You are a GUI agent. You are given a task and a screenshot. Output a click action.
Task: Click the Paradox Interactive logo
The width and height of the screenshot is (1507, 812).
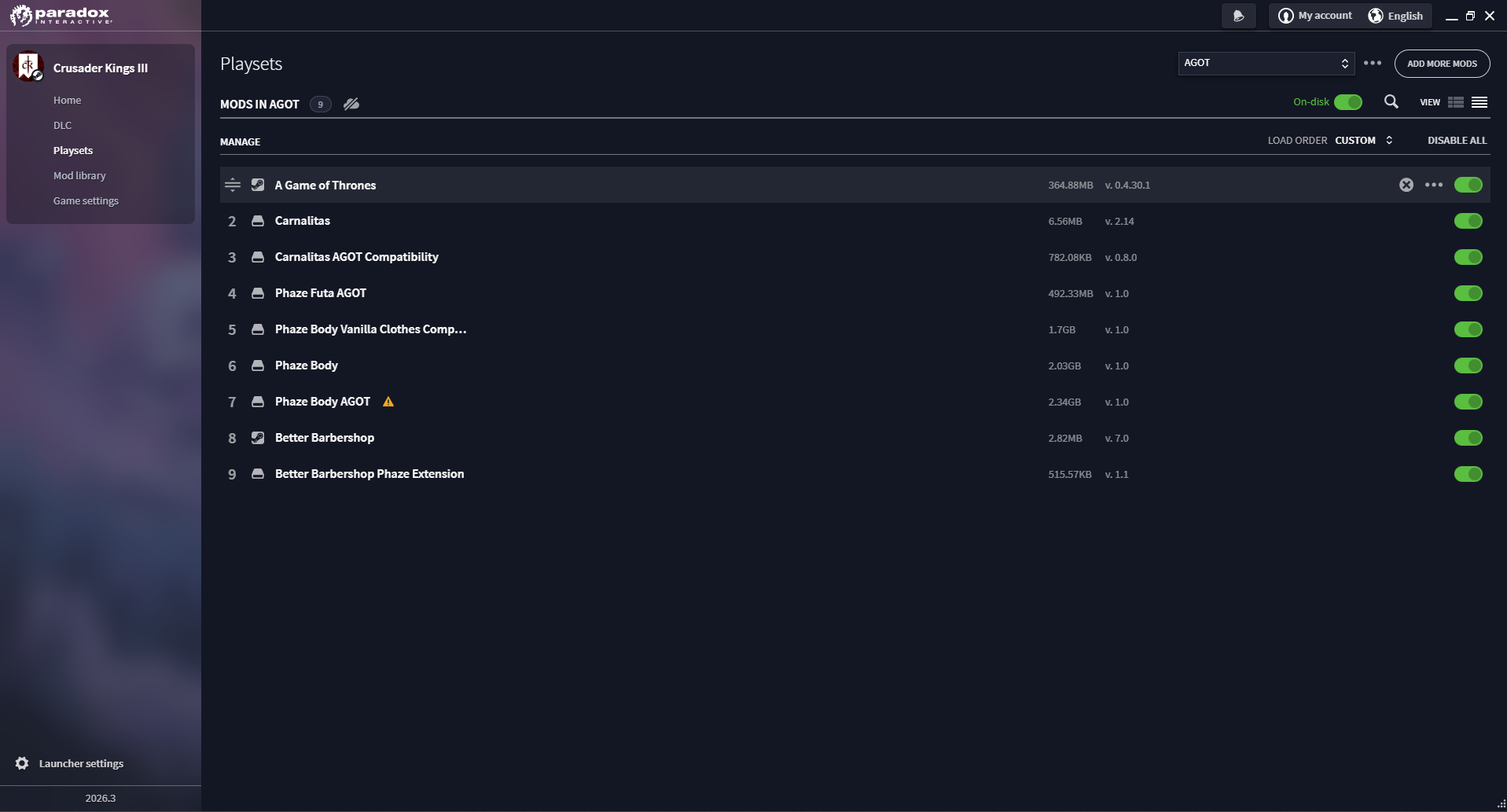tap(61, 15)
